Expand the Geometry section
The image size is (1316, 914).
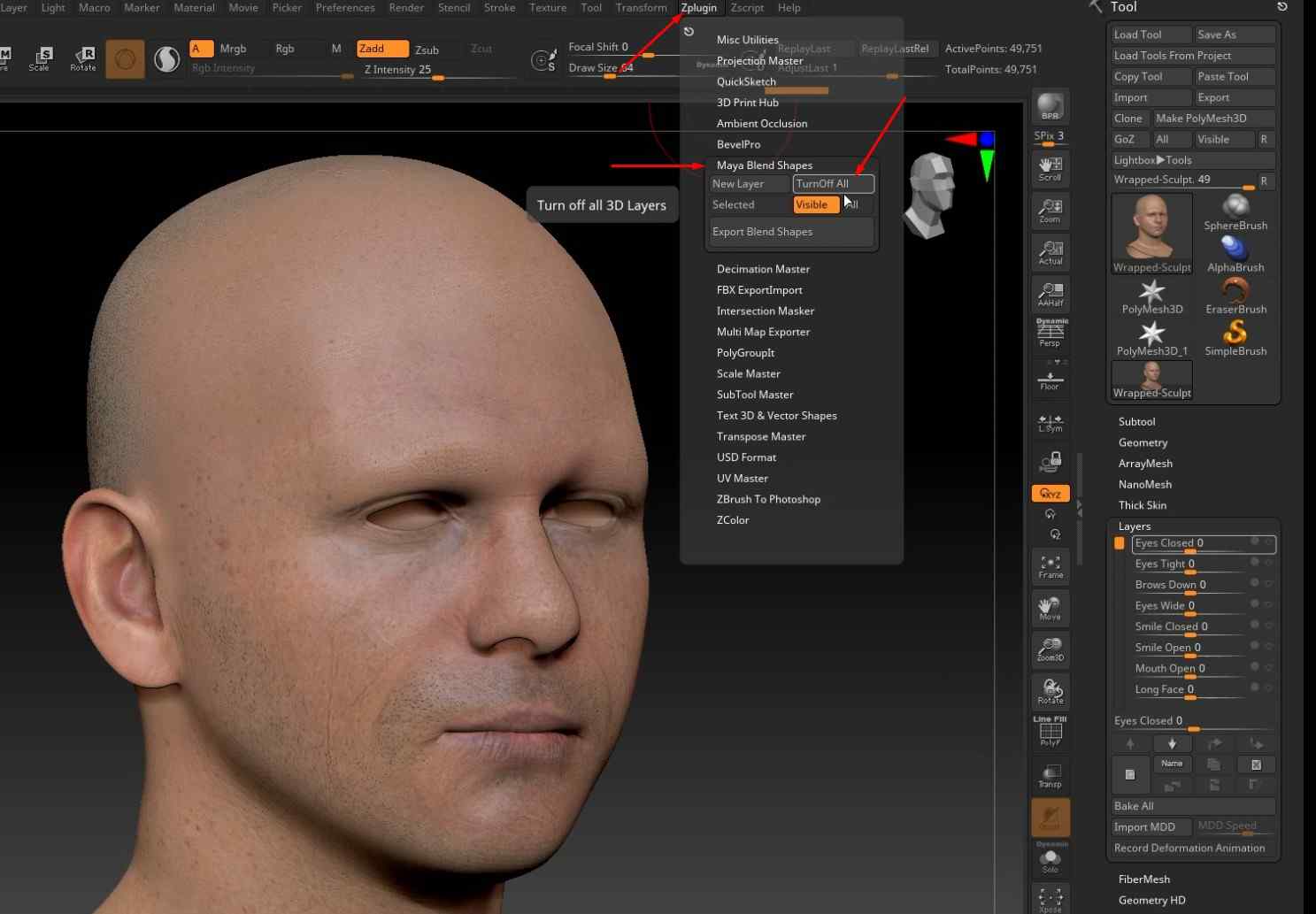(1143, 442)
